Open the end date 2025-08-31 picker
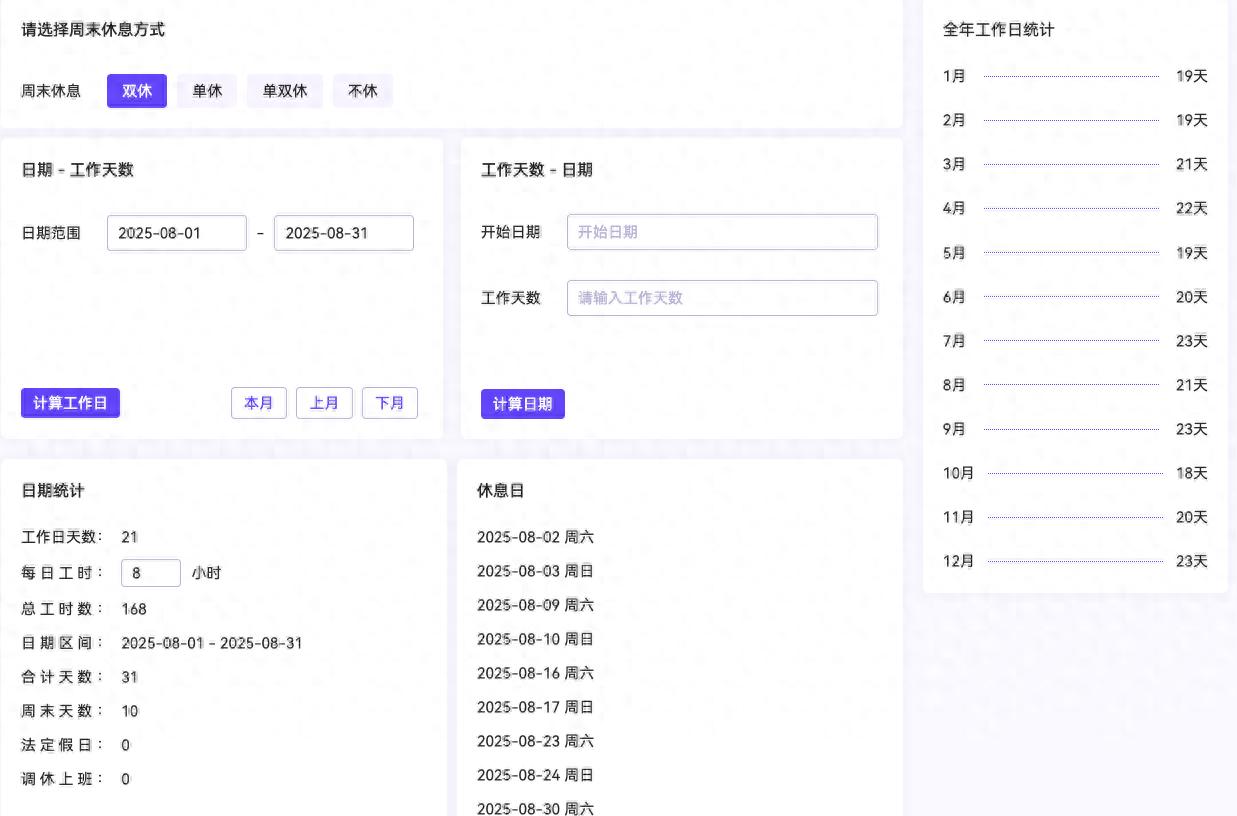 pyautogui.click(x=344, y=233)
